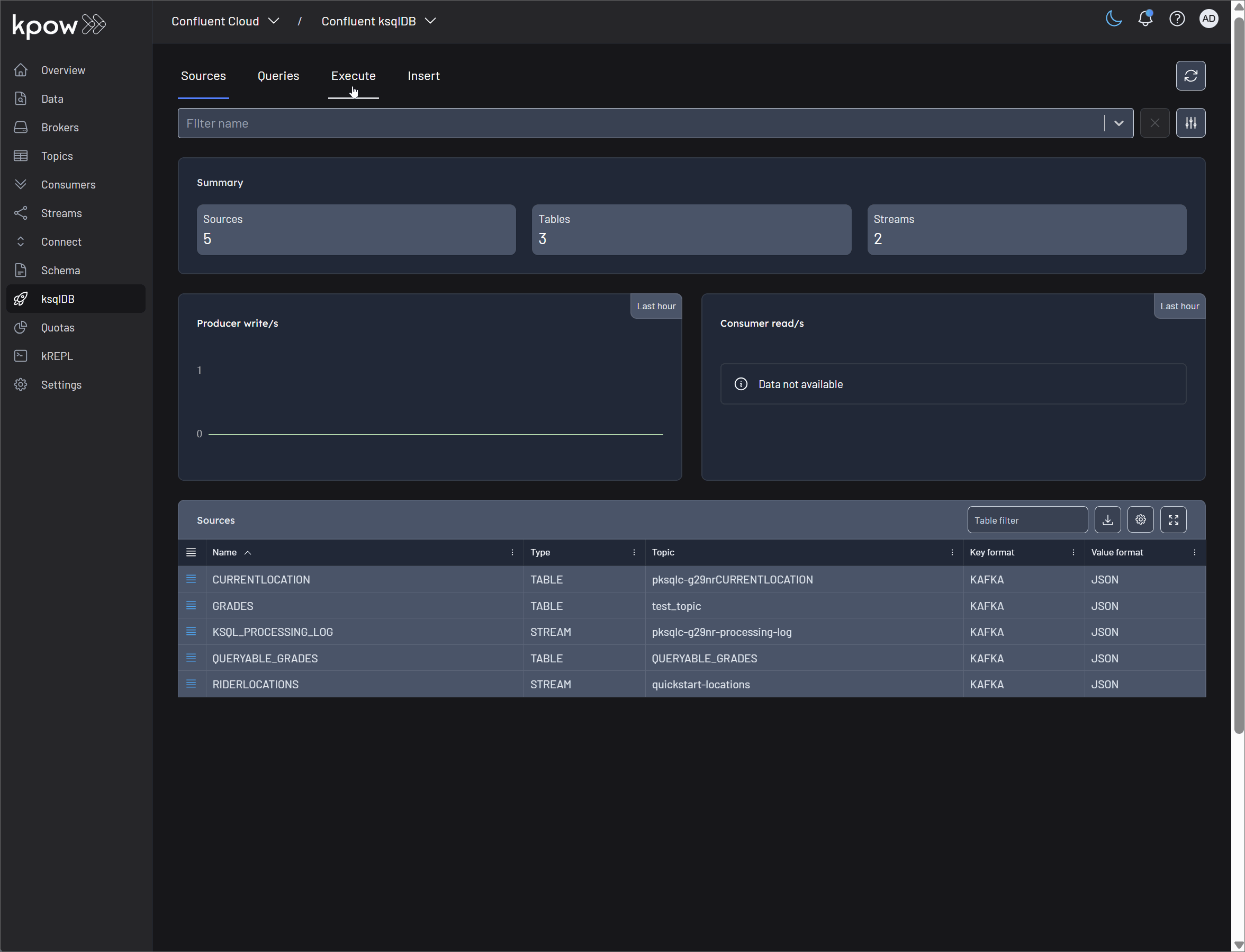Image resolution: width=1245 pixels, height=952 pixels.
Task: Click the Table filter input
Action: click(1027, 519)
